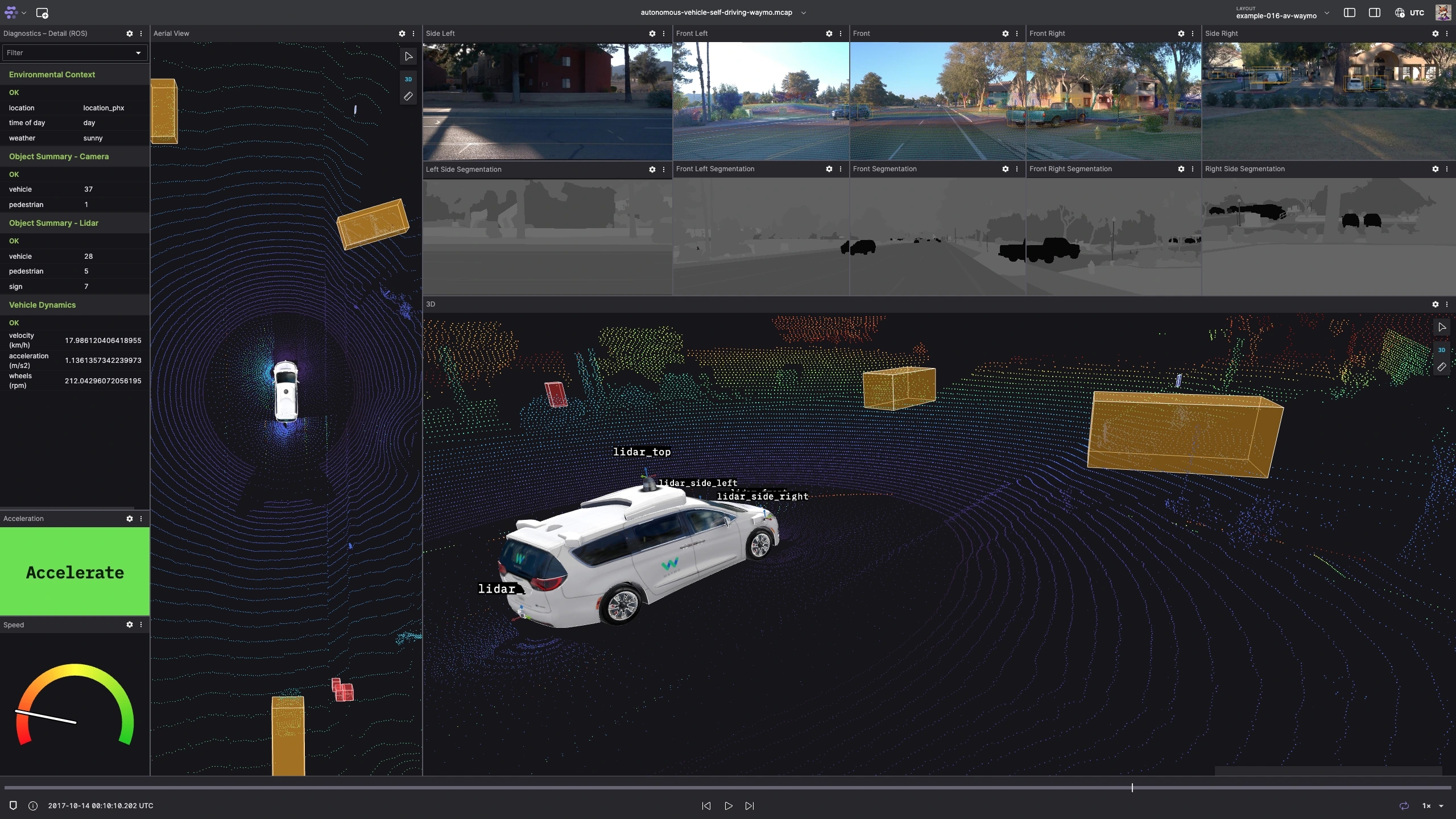Switch Aerial View to 3D perspective mode

click(x=408, y=80)
